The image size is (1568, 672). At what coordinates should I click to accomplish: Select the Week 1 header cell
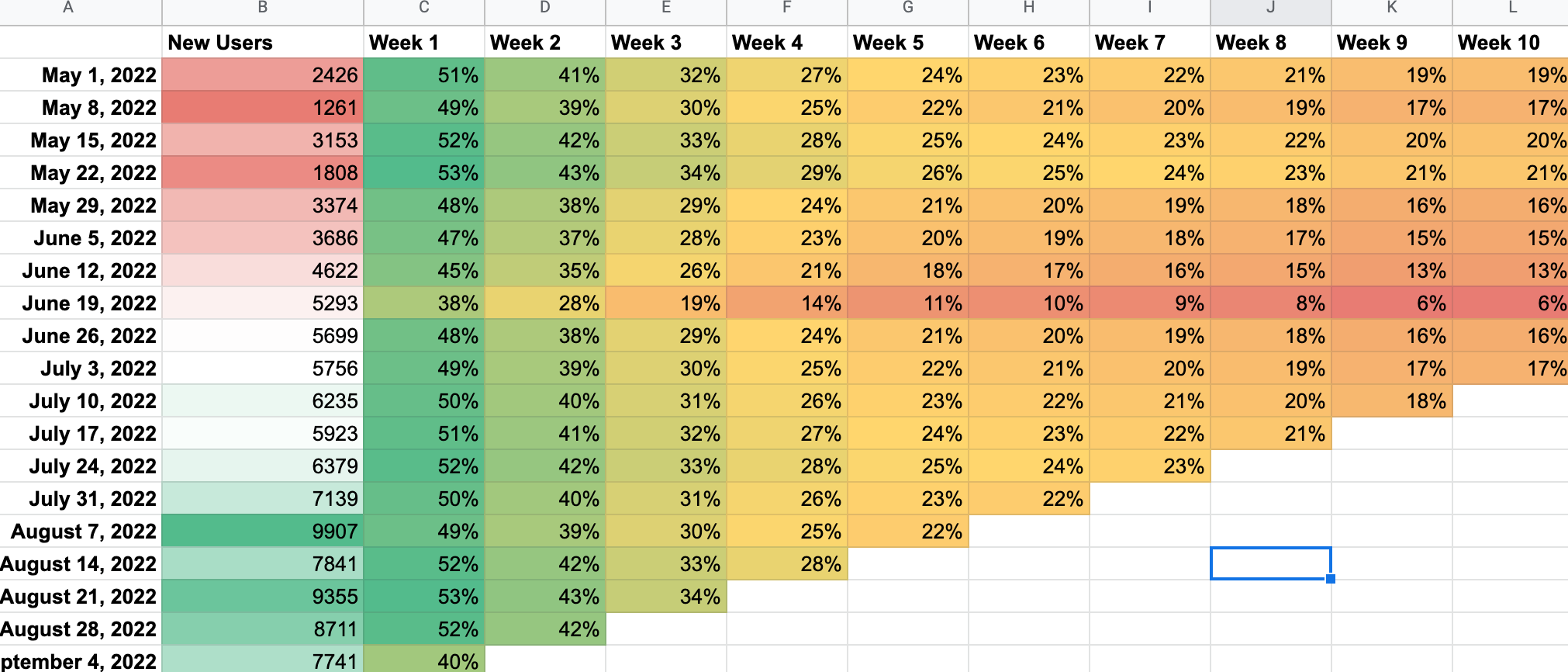click(423, 43)
